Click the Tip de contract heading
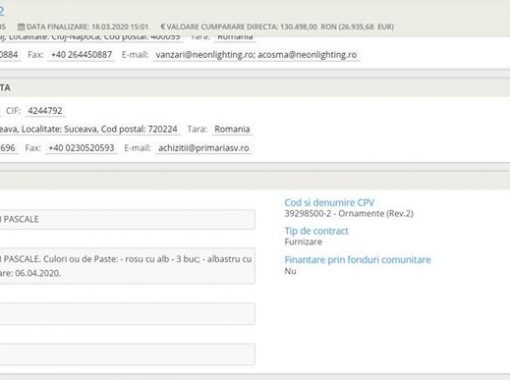 [316, 231]
